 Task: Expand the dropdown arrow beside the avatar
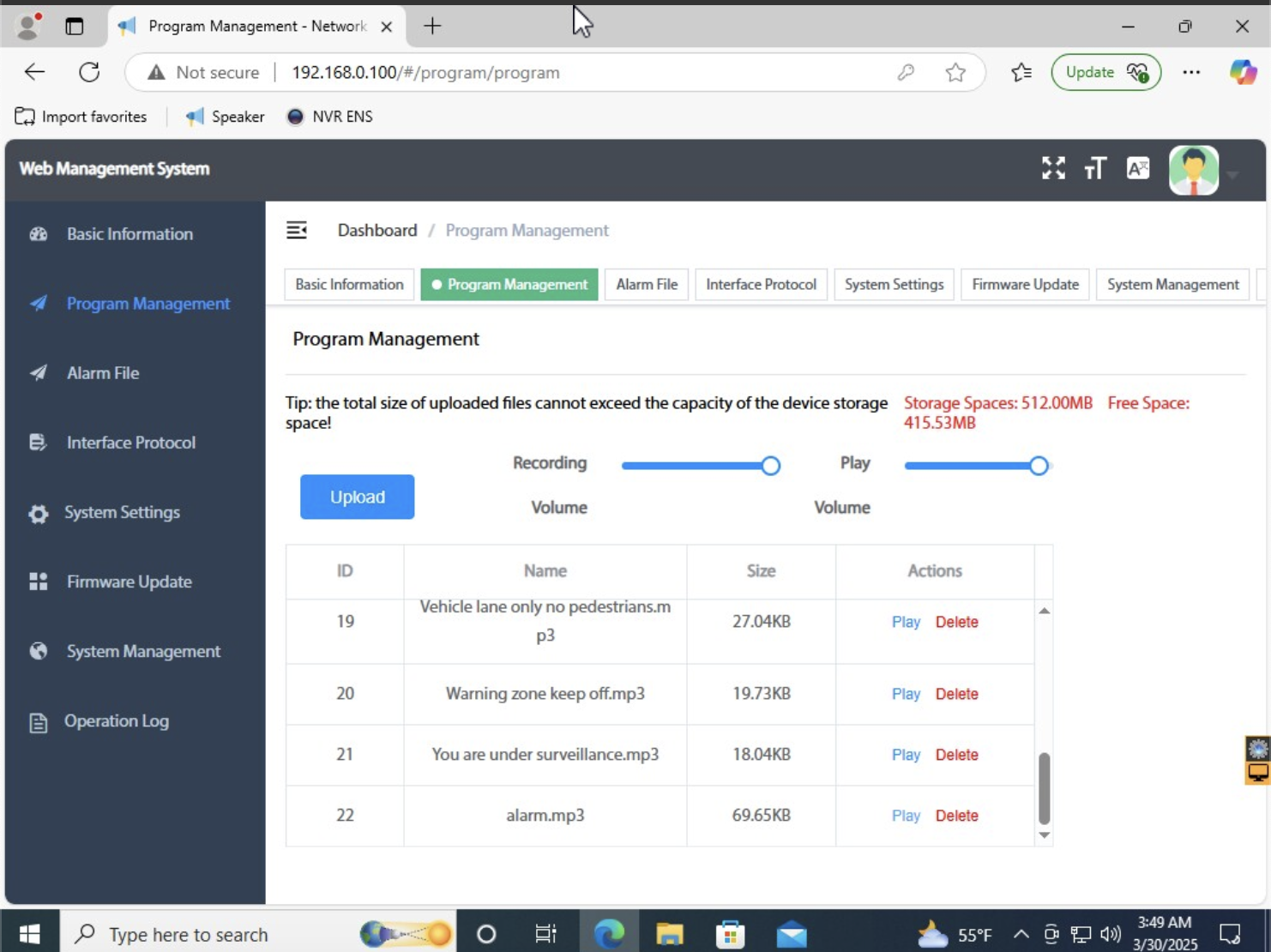pyautogui.click(x=1233, y=175)
